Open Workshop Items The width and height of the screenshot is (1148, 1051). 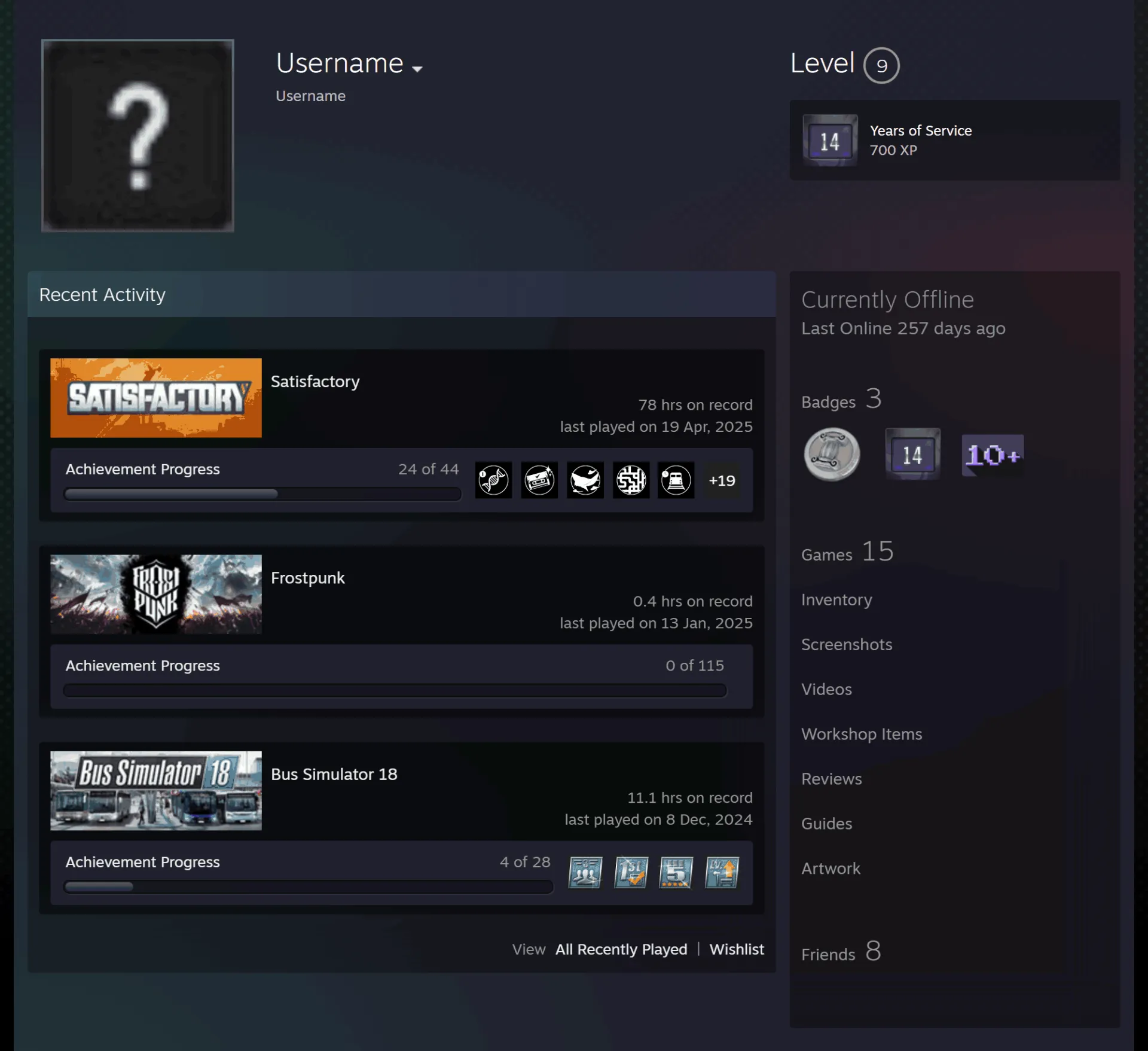point(862,734)
